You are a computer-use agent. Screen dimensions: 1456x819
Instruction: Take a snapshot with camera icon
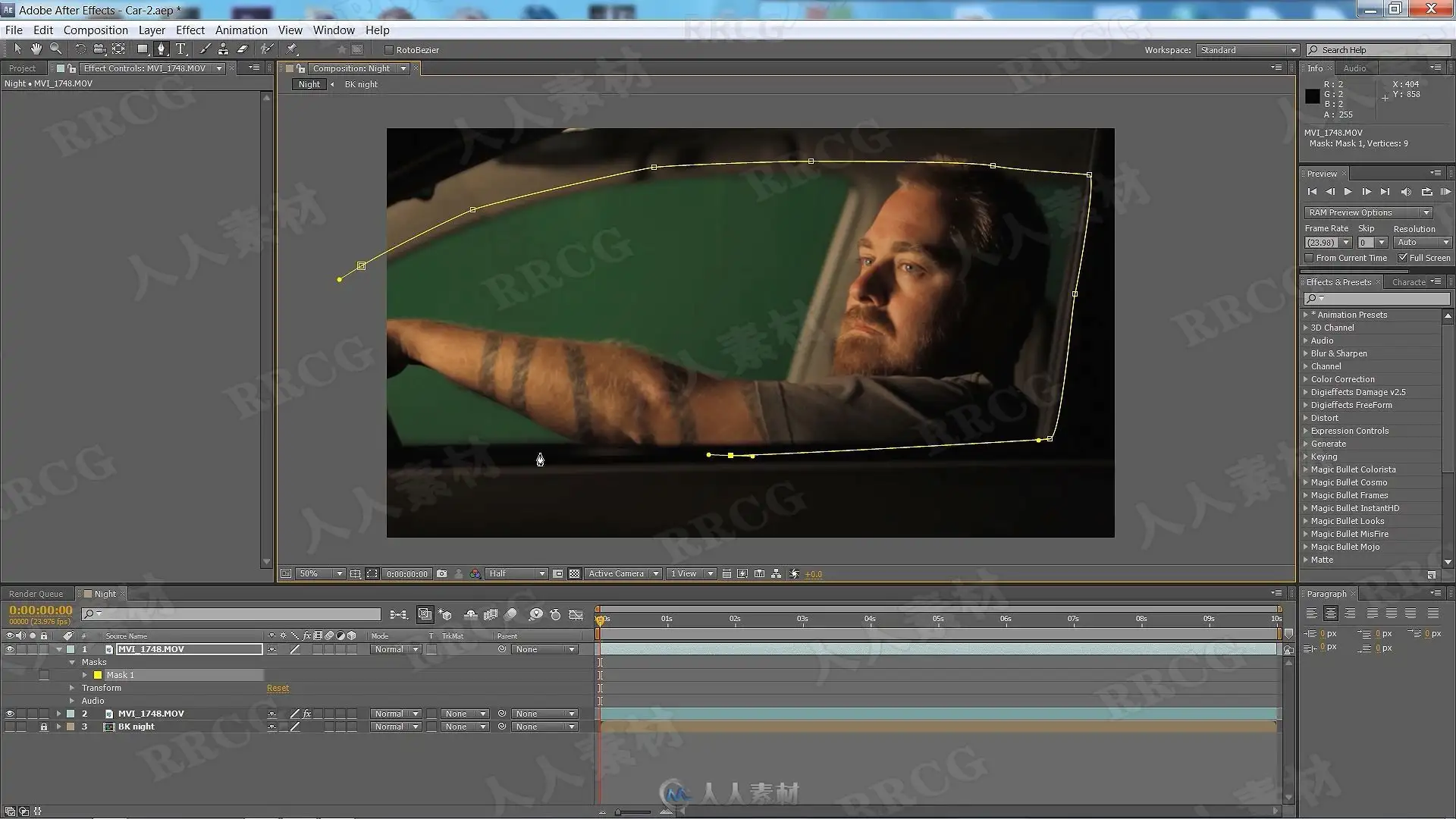tap(441, 574)
